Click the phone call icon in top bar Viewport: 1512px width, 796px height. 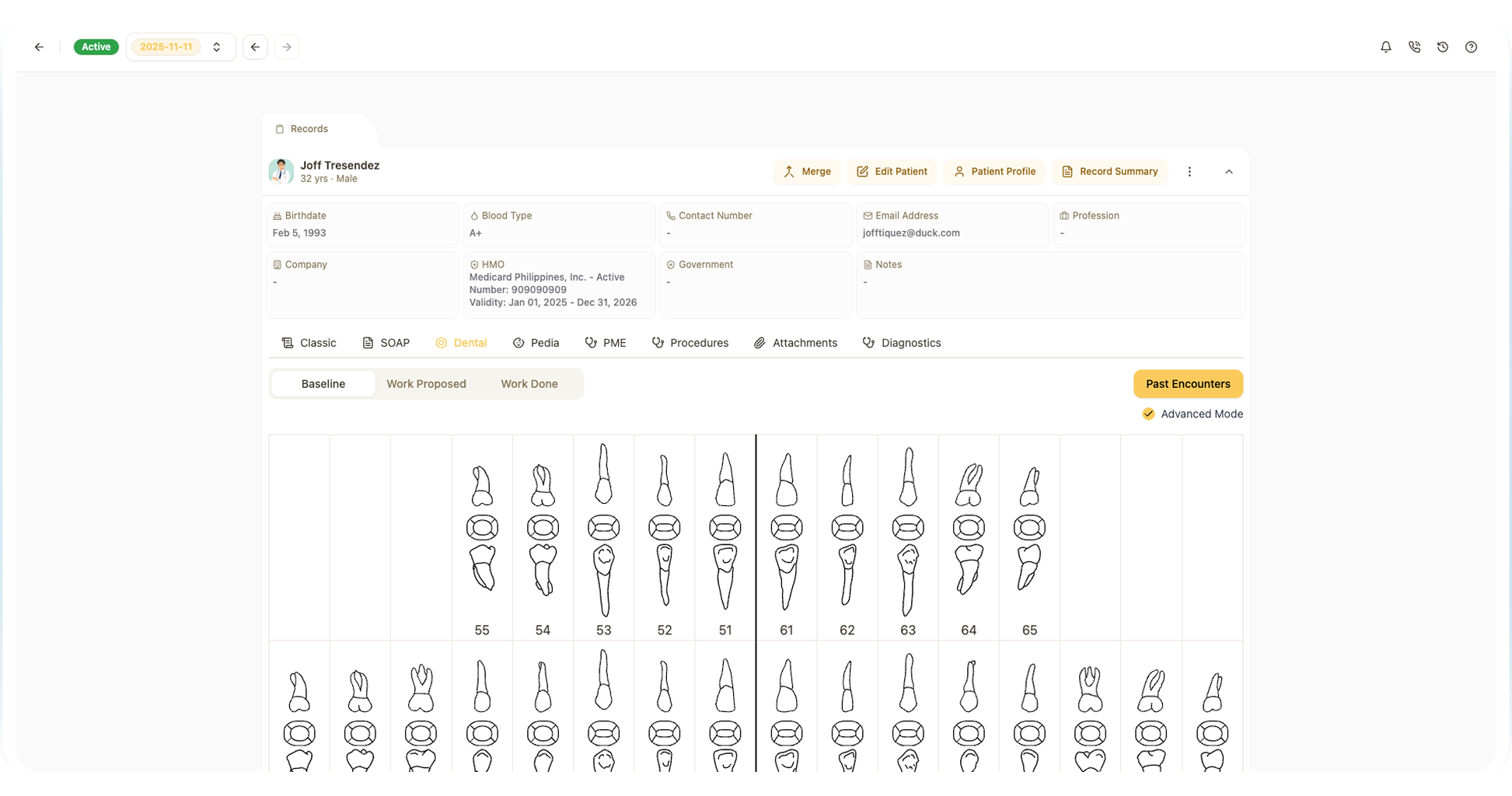1414,47
